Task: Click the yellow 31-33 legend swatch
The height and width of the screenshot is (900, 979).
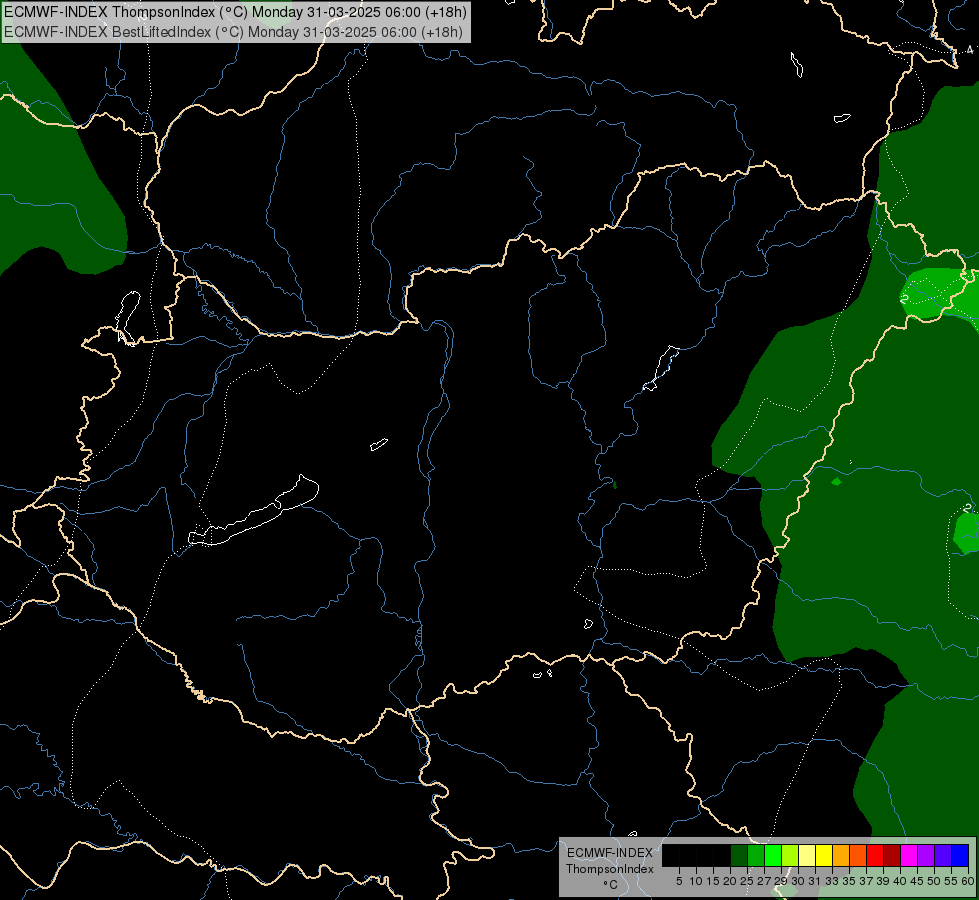Action: [x=824, y=855]
